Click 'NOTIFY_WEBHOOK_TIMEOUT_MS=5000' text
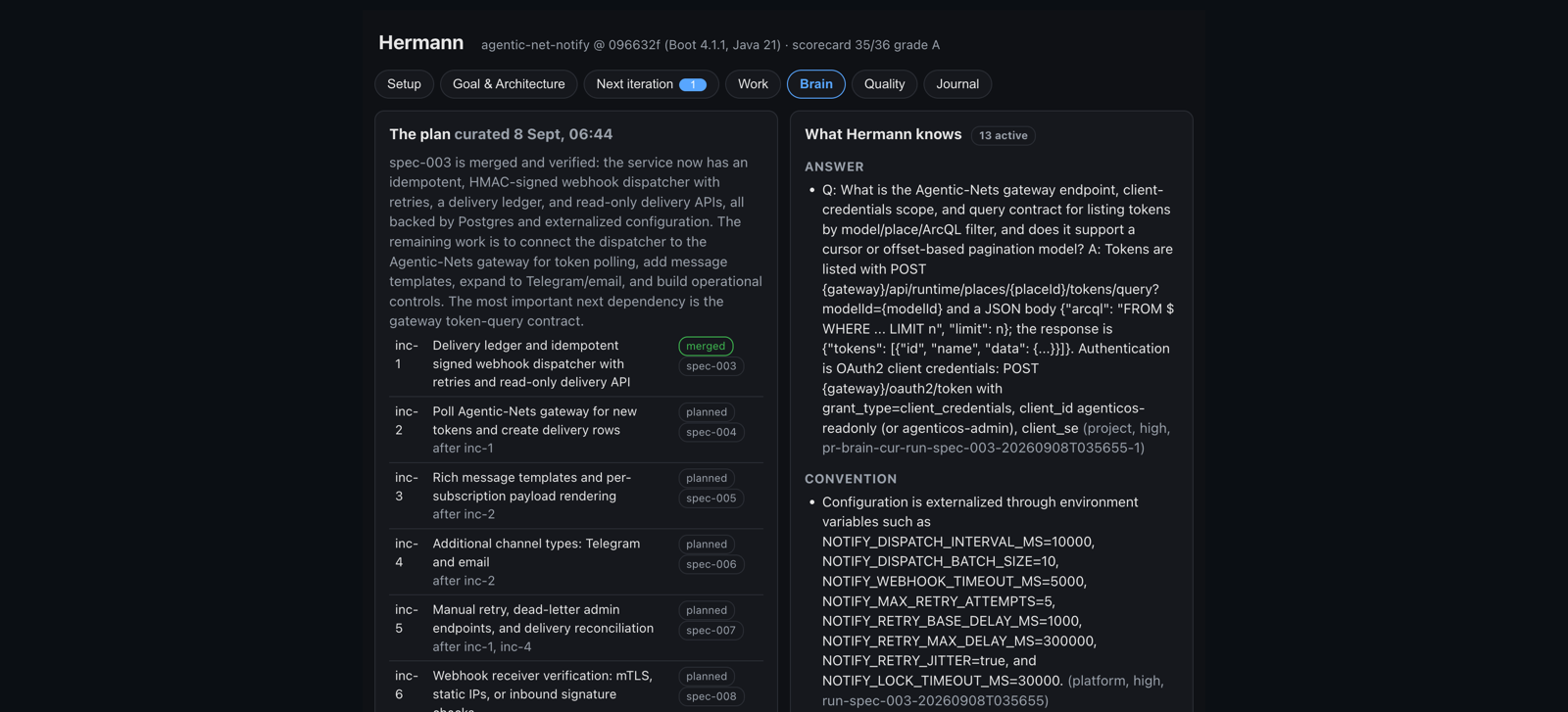This screenshot has height=712, width=1568. (x=955, y=582)
